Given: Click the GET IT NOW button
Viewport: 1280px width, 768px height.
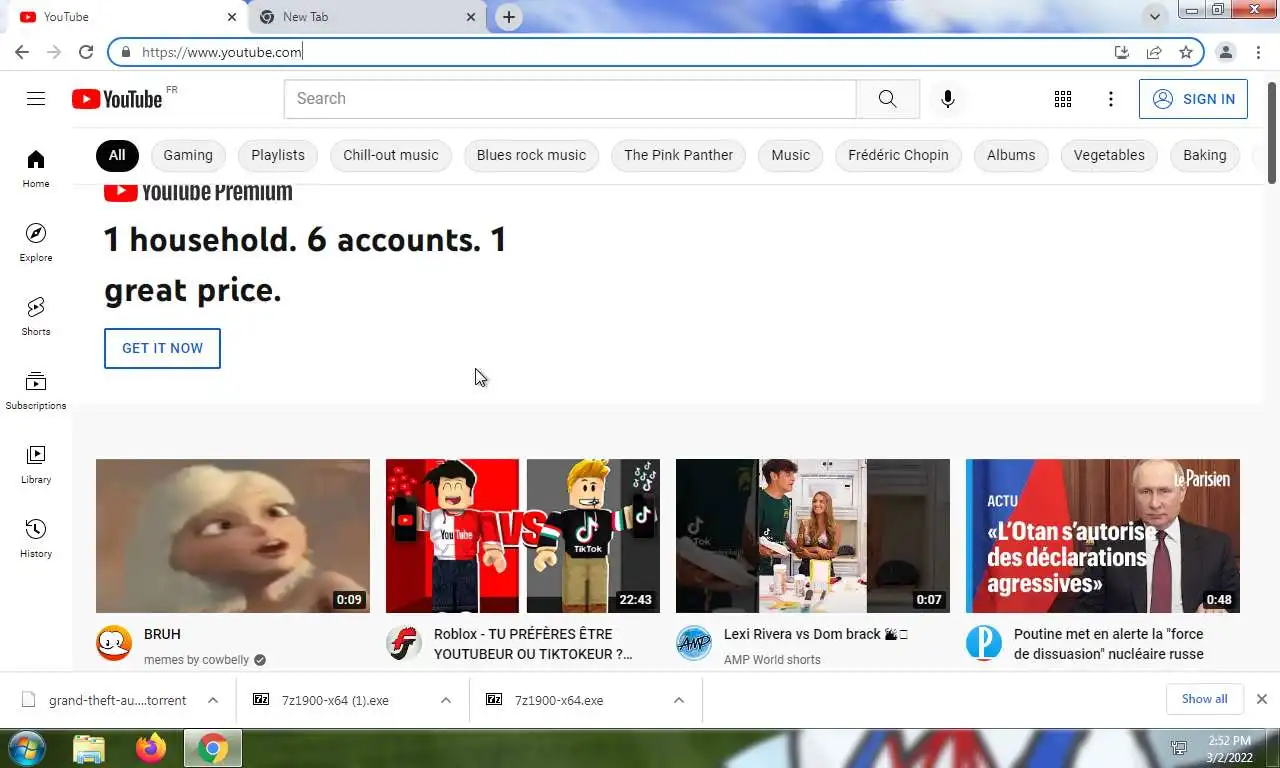Looking at the screenshot, I should click(162, 348).
